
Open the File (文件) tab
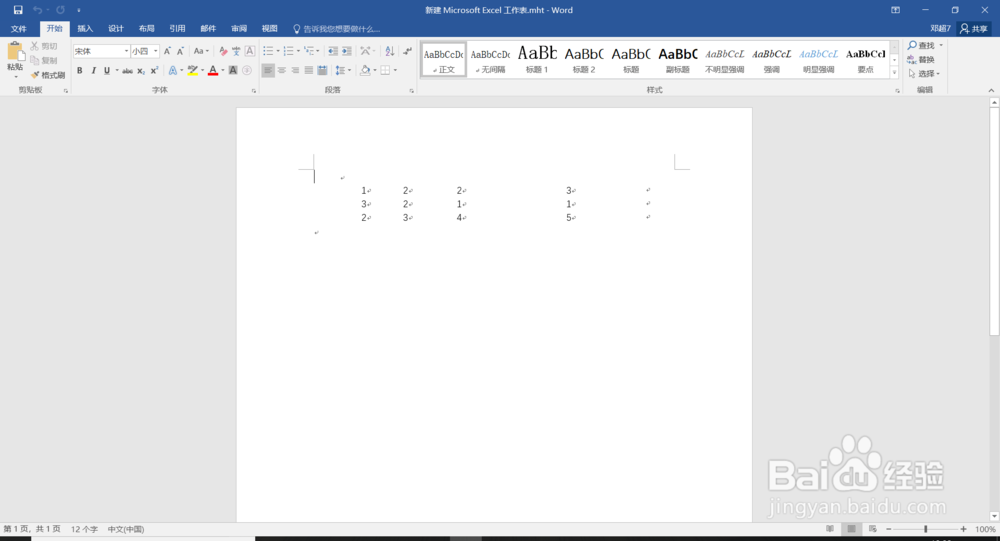click(18, 29)
